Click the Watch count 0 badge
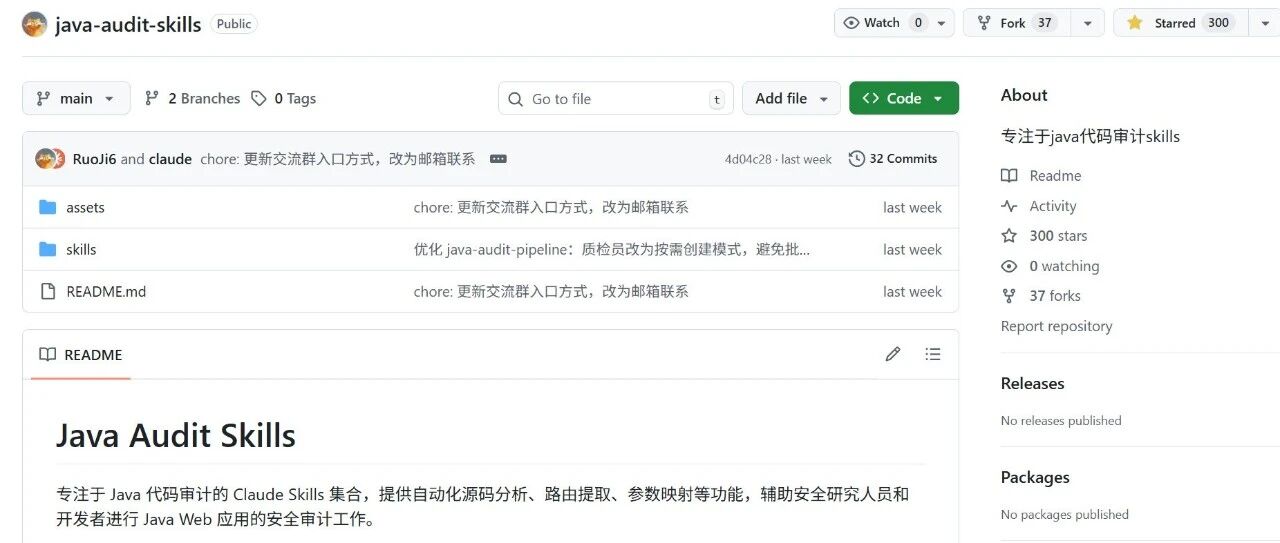Image resolution: width=1280 pixels, height=543 pixels. pyautogui.click(x=919, y=23)
